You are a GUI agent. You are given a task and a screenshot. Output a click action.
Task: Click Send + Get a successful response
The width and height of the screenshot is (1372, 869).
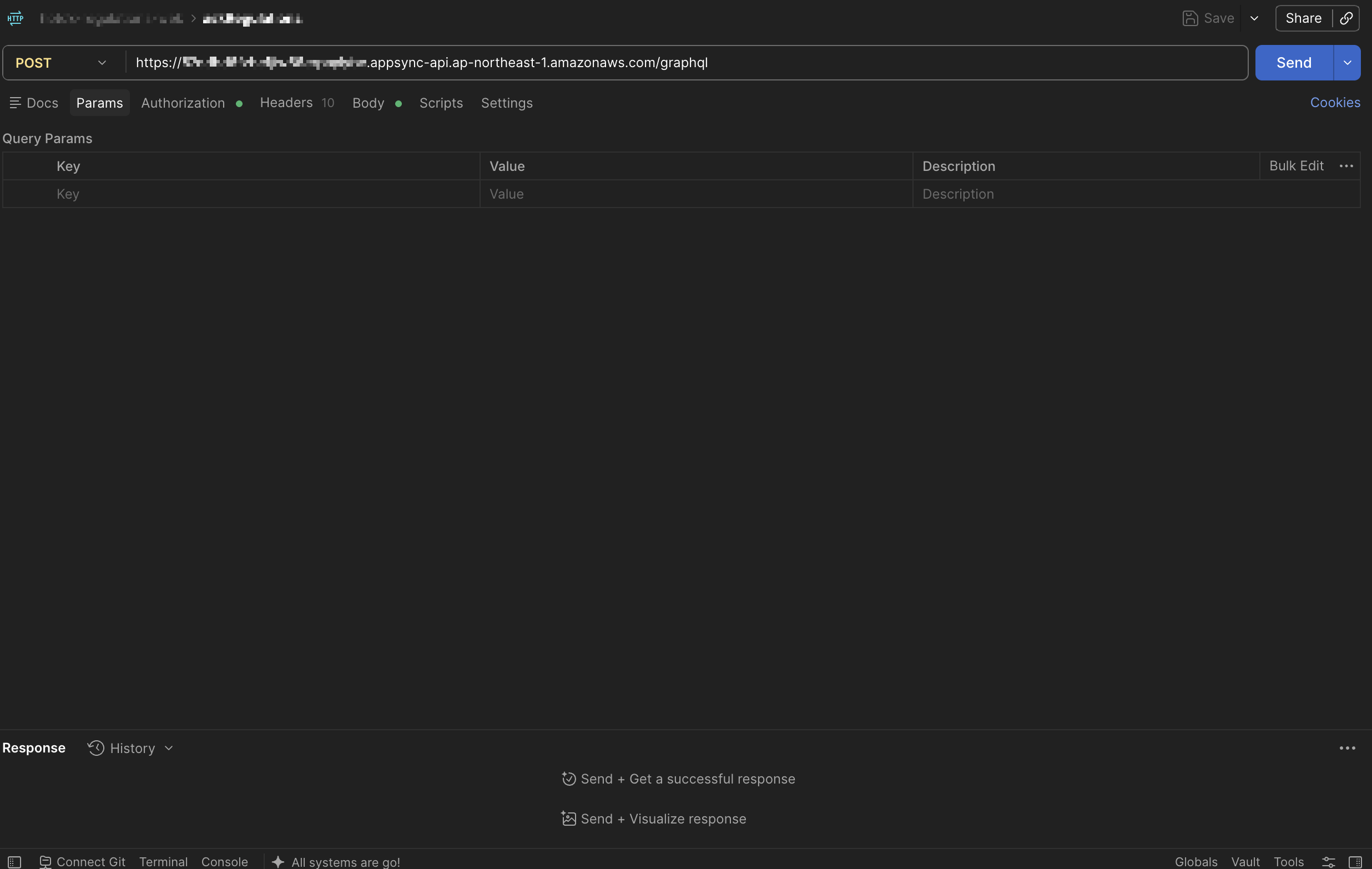pos(678,779)
